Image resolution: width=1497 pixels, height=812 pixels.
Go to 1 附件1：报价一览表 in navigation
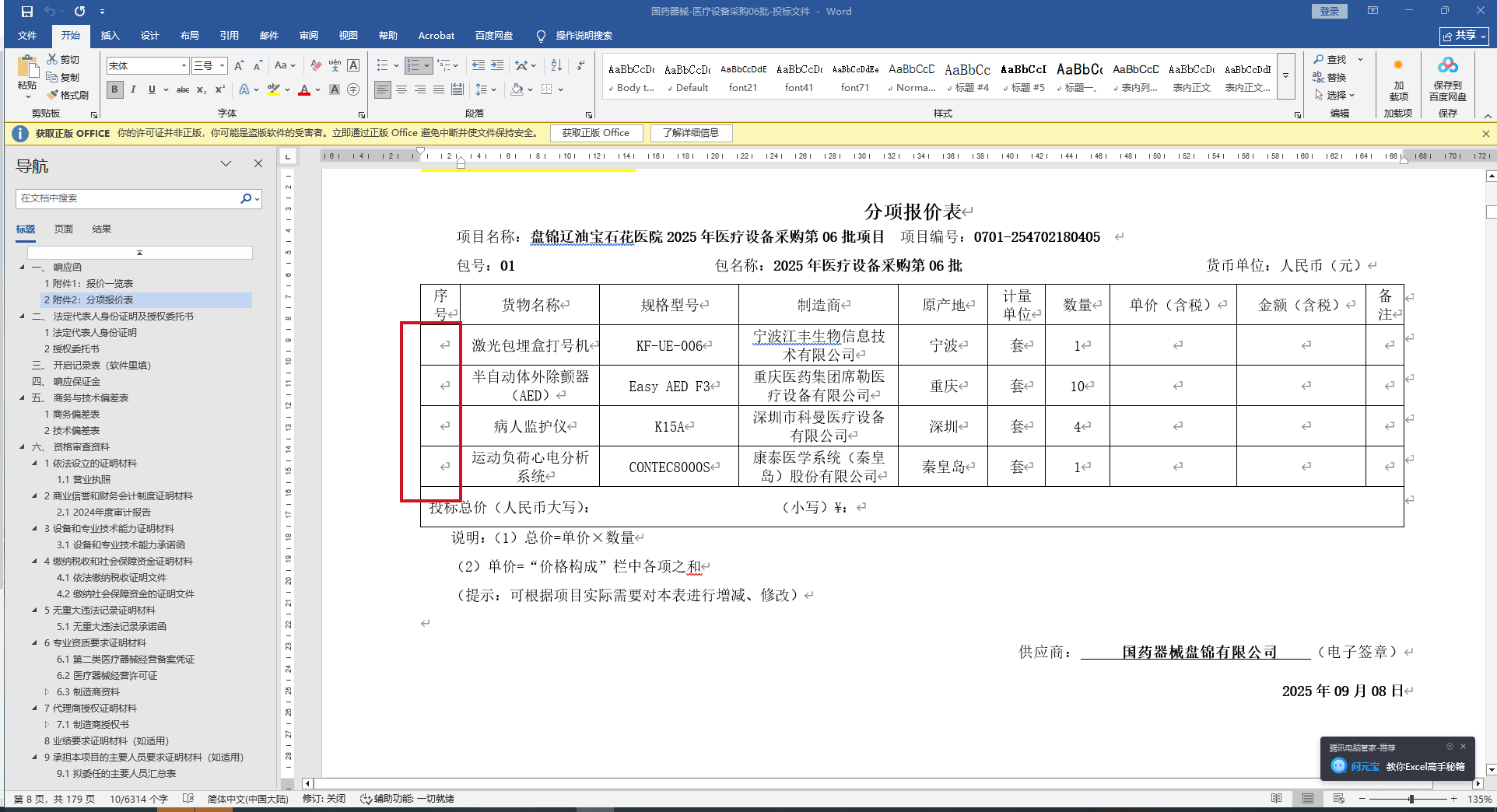tap(89, 284)
